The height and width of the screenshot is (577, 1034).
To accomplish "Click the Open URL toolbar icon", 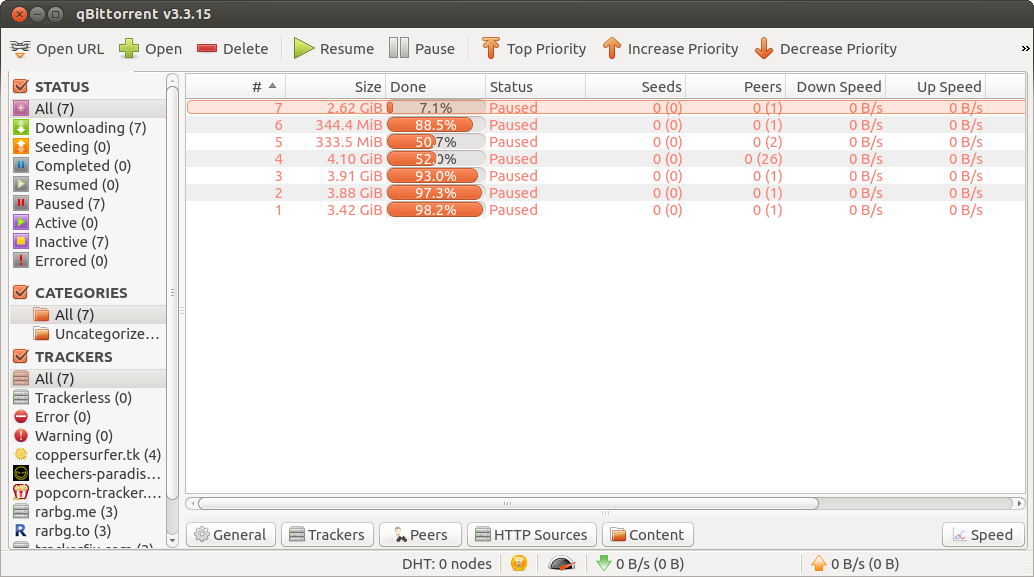I will [20, 48].
